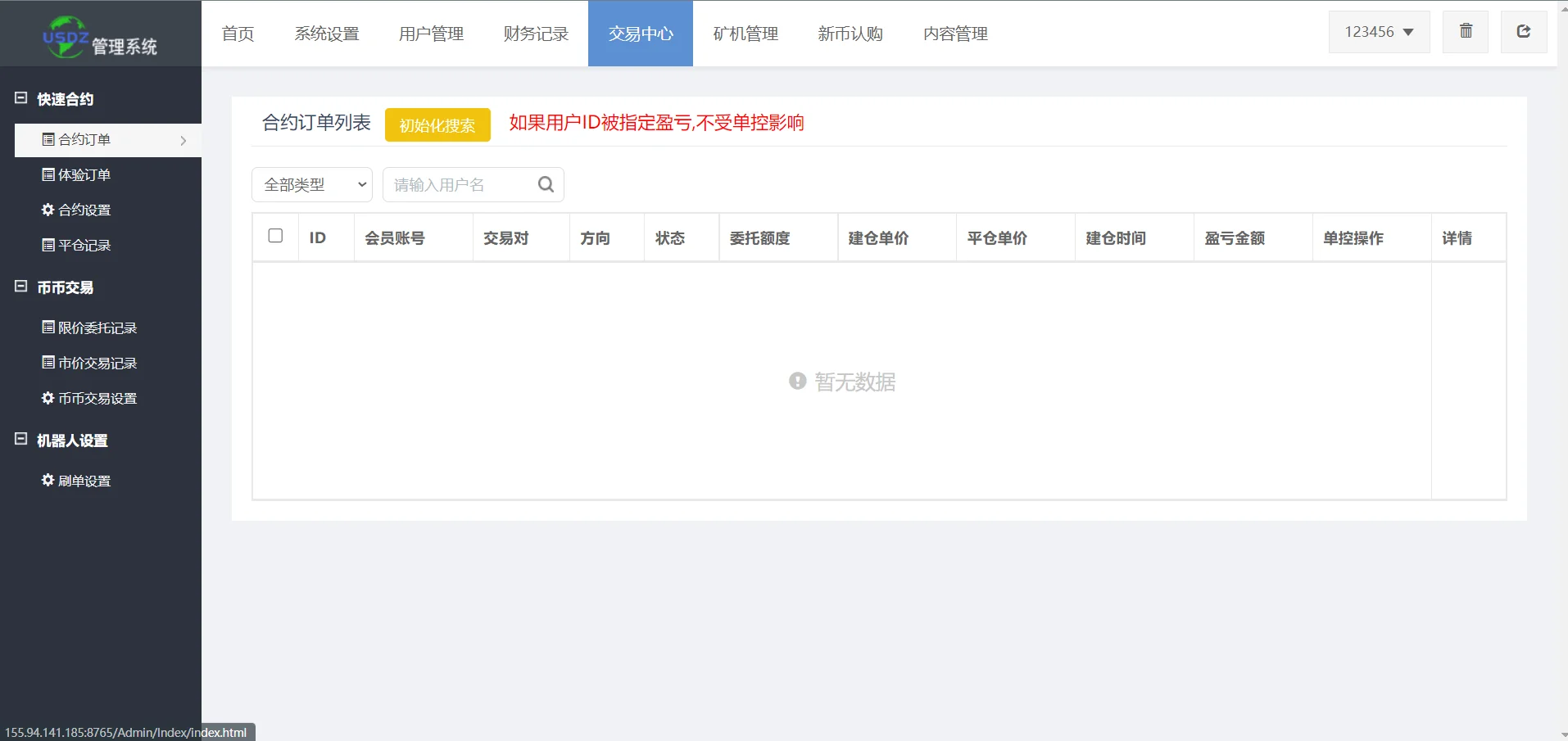Screen dimensions: 1568x741
Task: Click the USDZ management system logo
Action: (100, 37)
